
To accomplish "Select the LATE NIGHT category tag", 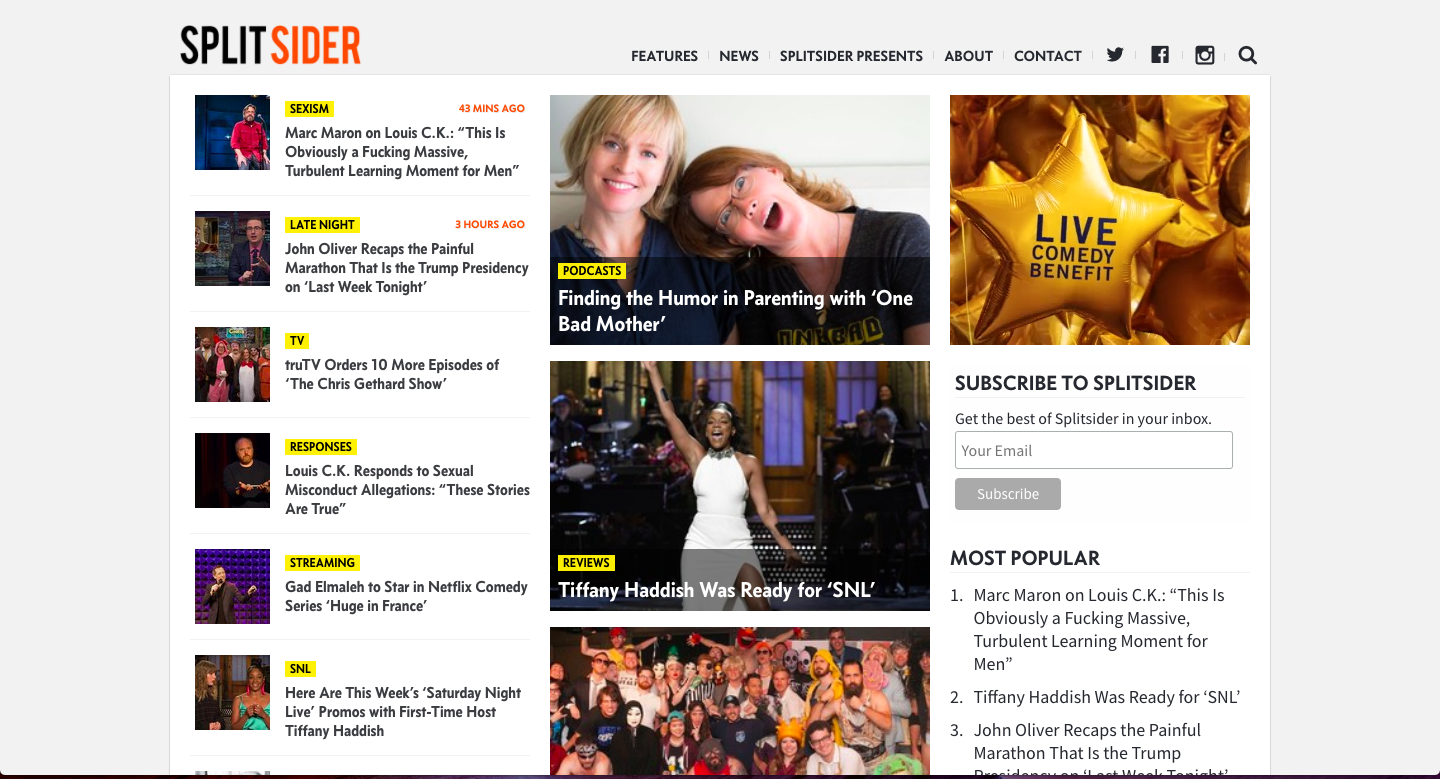I will (x=322, y=225).
